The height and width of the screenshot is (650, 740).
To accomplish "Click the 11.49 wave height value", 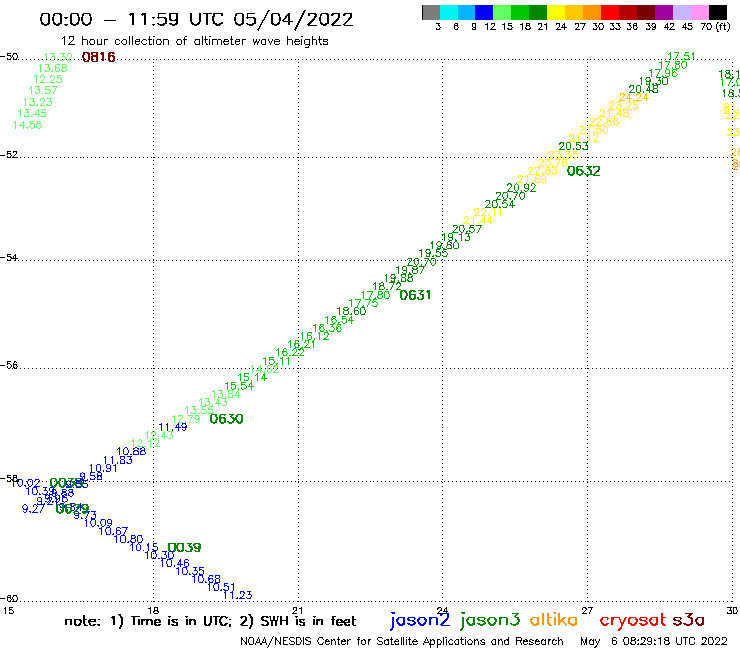I will (173, 427).
